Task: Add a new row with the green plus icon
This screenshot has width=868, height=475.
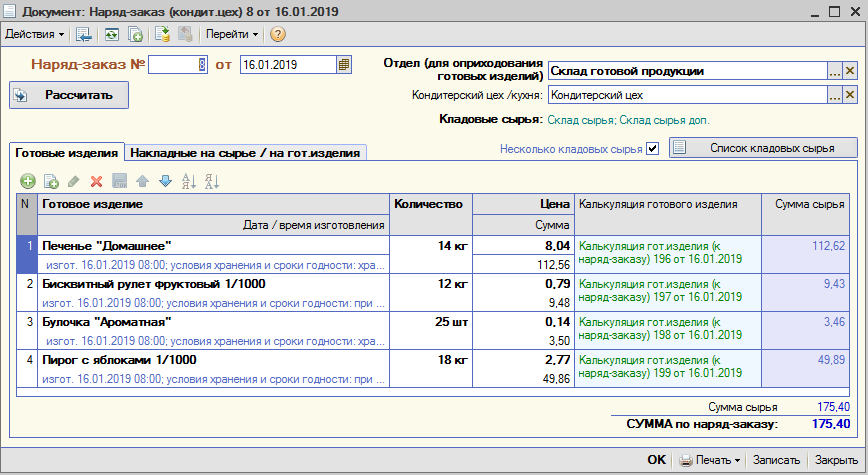Action: pos(28,181)
